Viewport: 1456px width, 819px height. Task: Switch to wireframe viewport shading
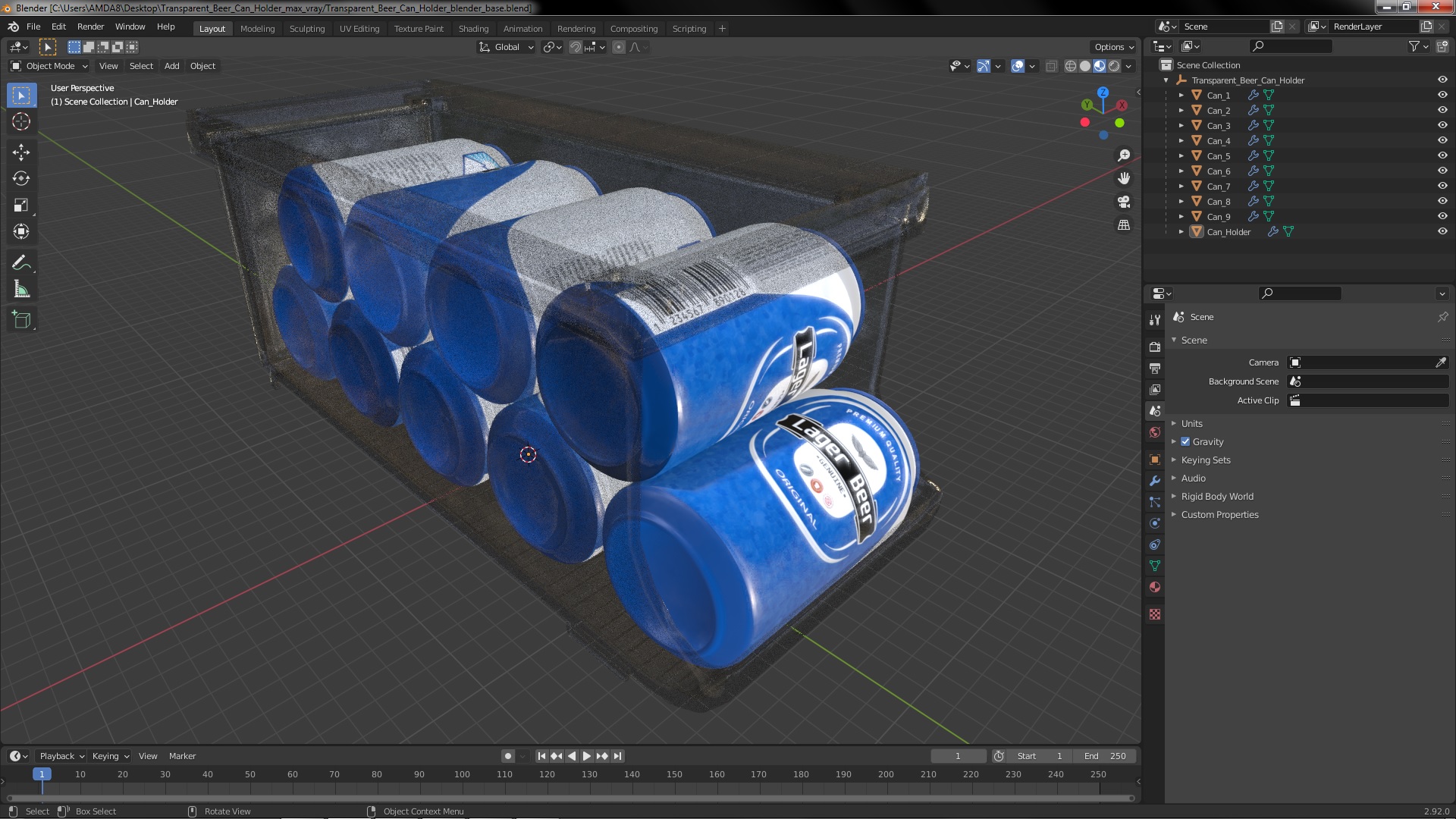tap(1071, 67)
